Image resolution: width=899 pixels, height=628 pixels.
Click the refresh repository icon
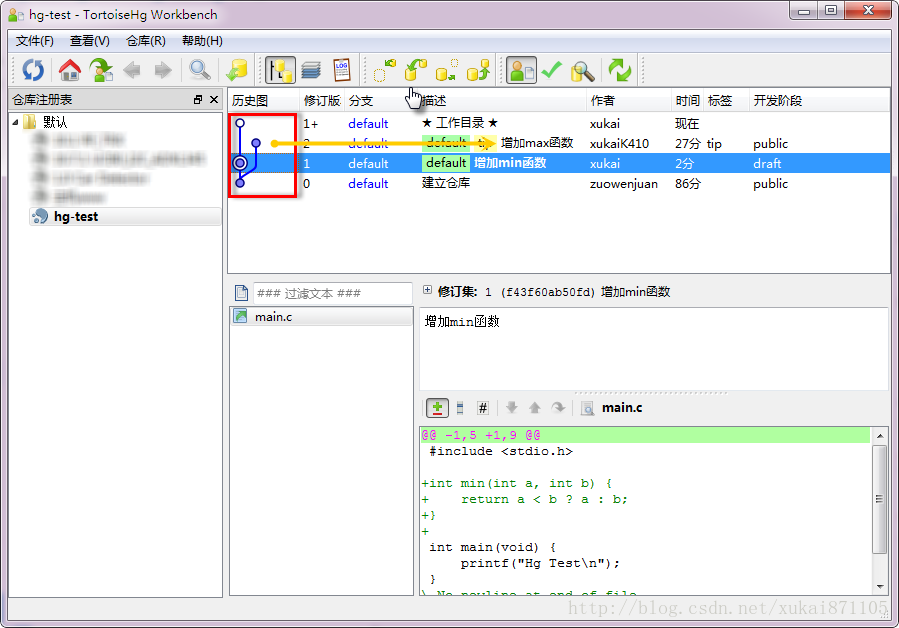tap(33, 70)
